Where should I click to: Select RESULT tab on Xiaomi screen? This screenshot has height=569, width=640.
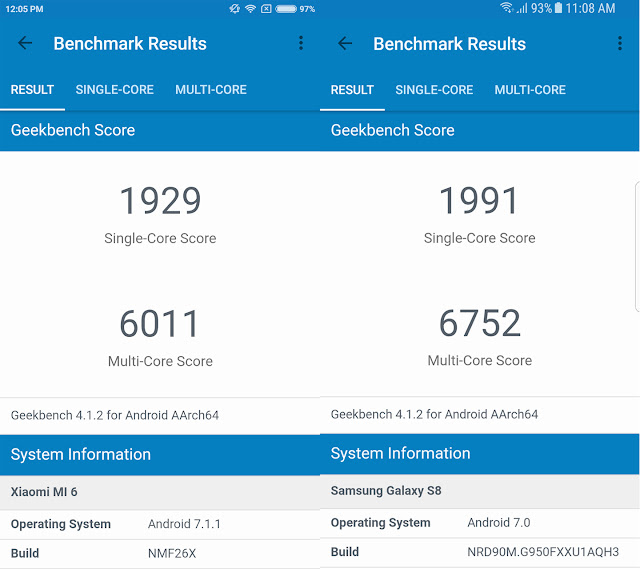pyautogui.click(x=32, y=90)
